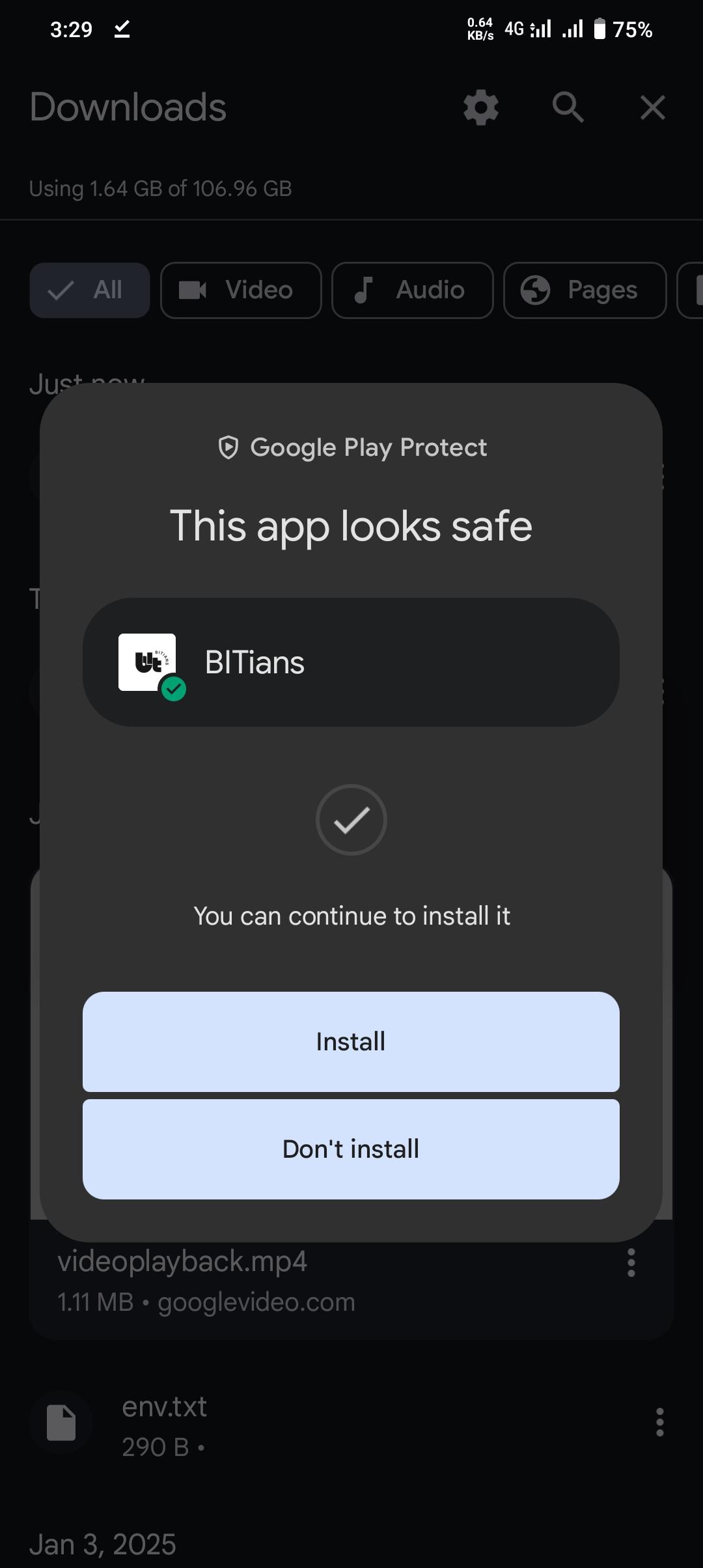The image size is (703, 1568).
Task: Select the All filter chip
Action: (90, 290)
